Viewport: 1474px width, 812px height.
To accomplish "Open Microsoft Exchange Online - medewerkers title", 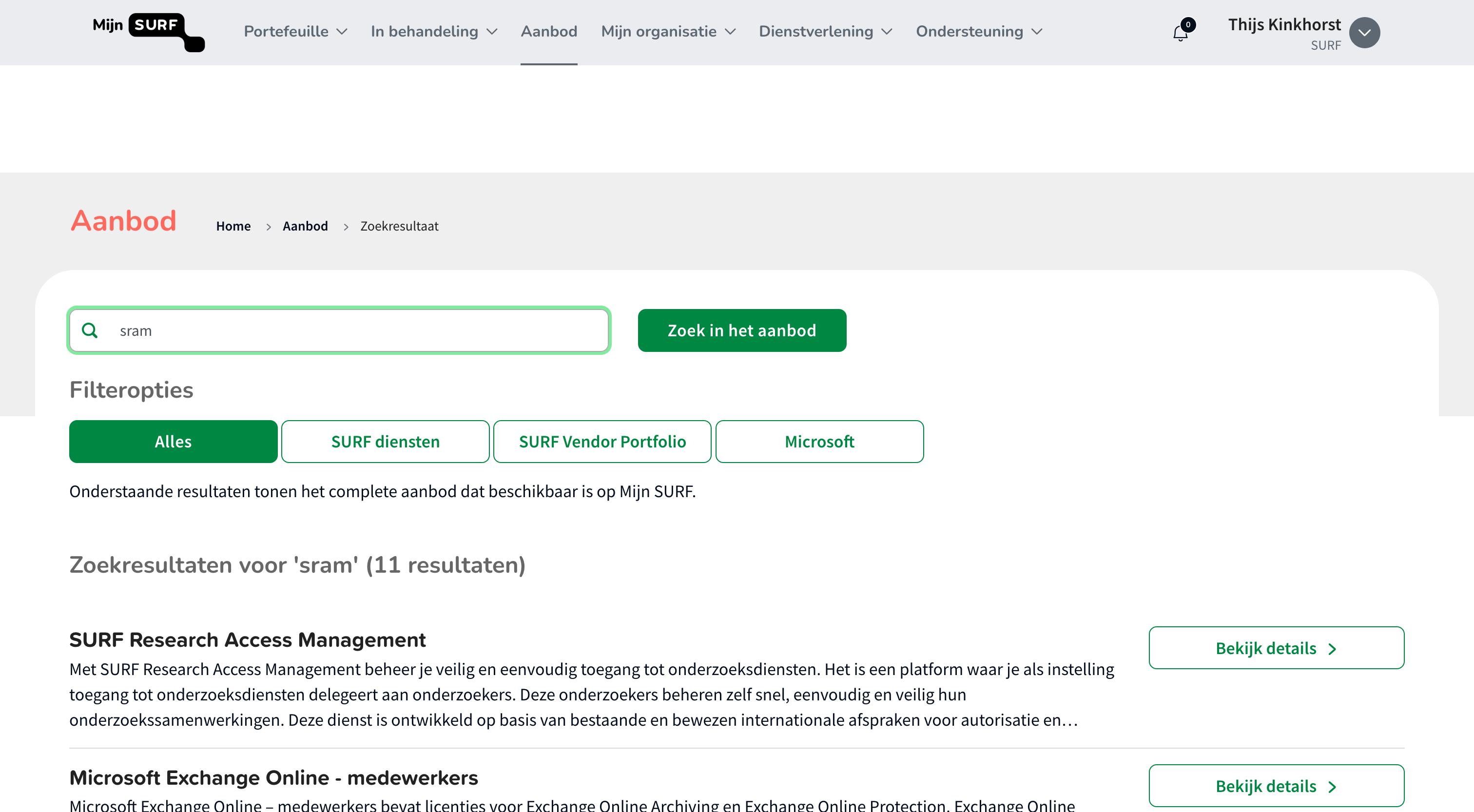I will [273, 778].
